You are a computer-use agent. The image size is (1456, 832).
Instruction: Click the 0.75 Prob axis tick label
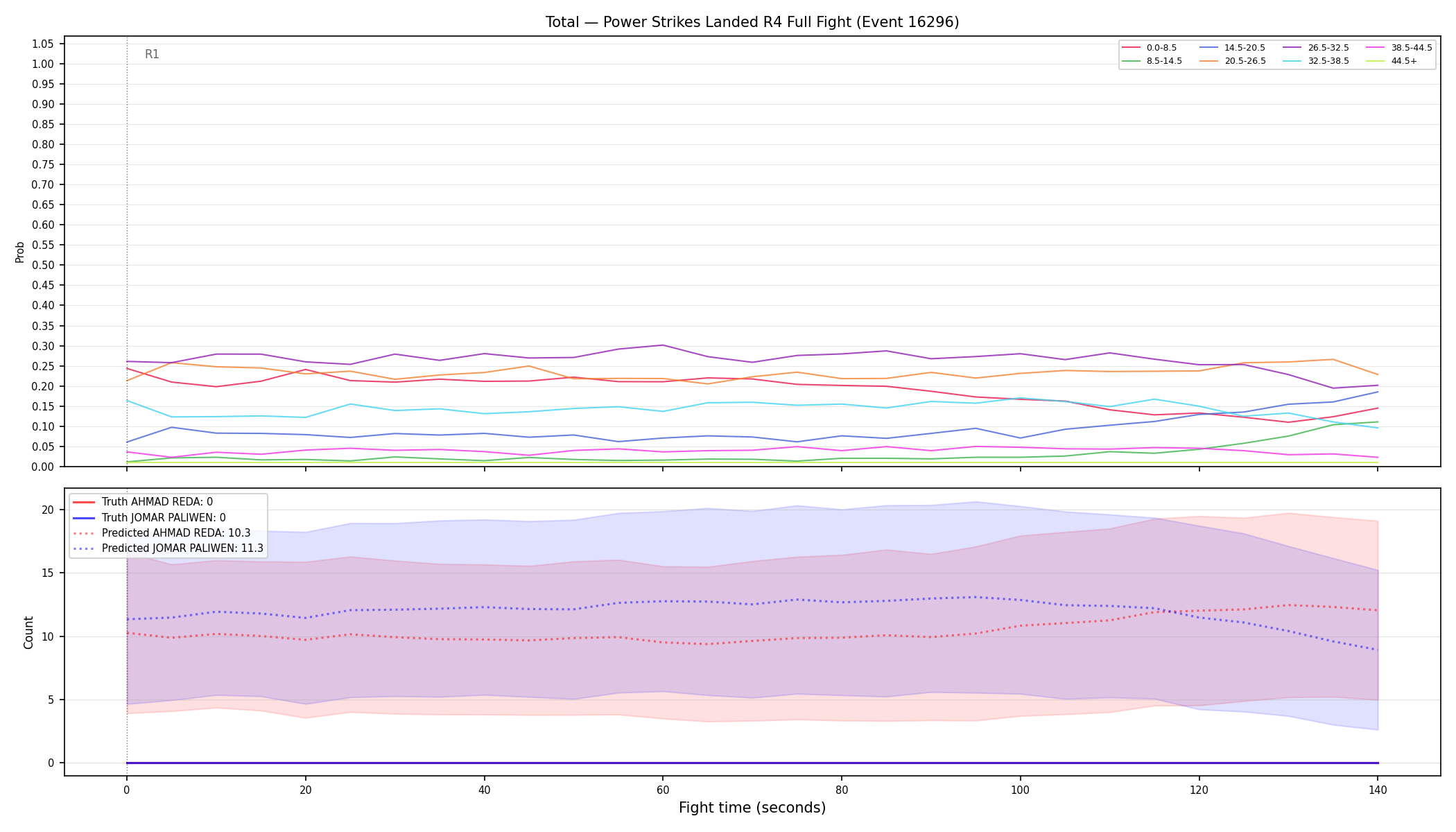pos(43,164)
